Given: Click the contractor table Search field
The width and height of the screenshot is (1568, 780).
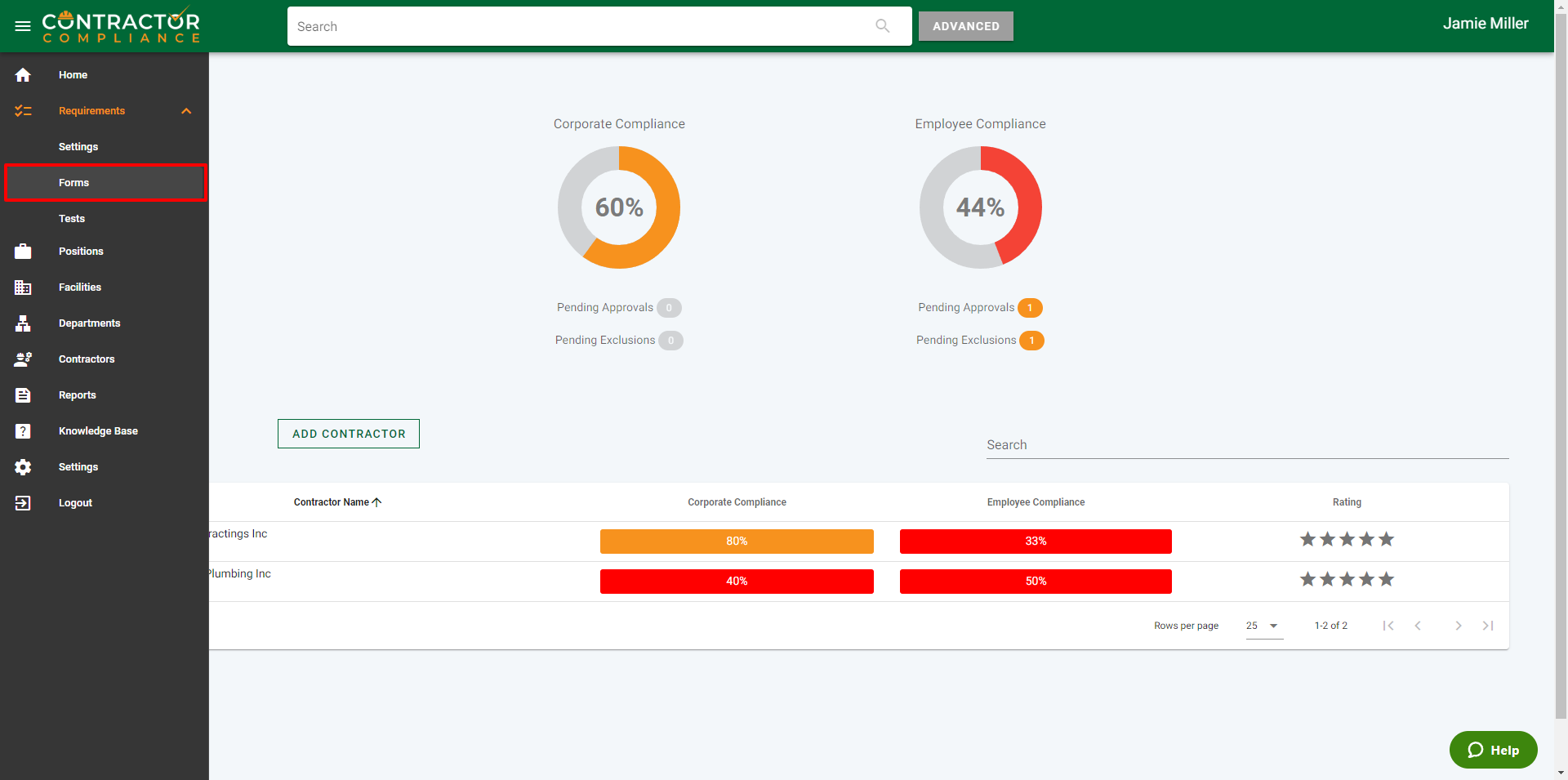Looking at the screenshot, I should (1246, 445).
